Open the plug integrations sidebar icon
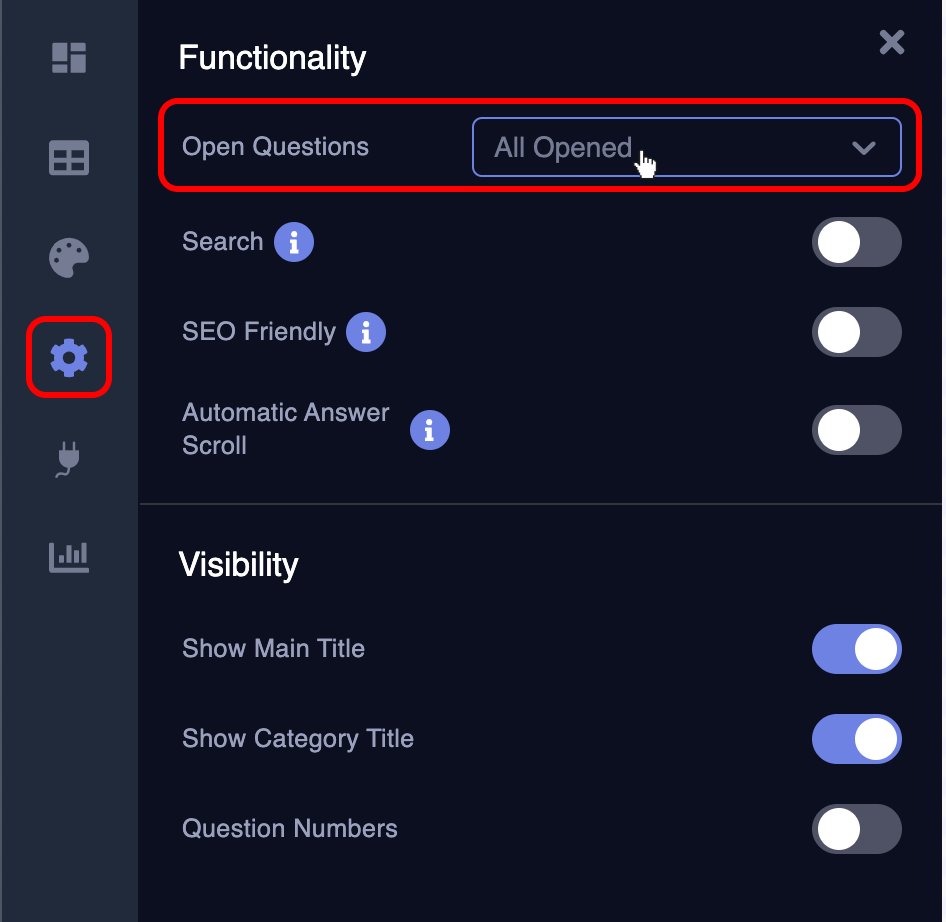The height and width of the screenshot is (922, 946). pyautogui.click(x=69, y=458)
